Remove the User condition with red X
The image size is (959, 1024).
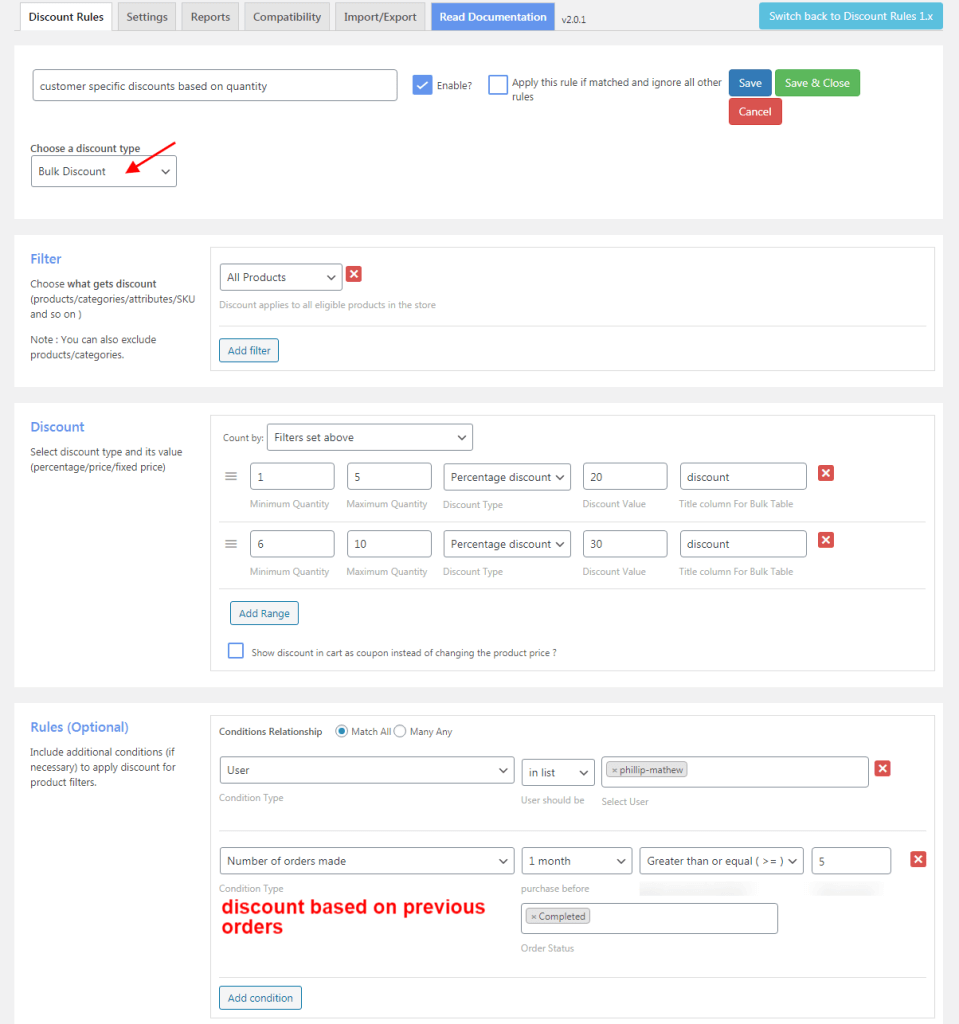pyautogui.click(x=882, y=768)
